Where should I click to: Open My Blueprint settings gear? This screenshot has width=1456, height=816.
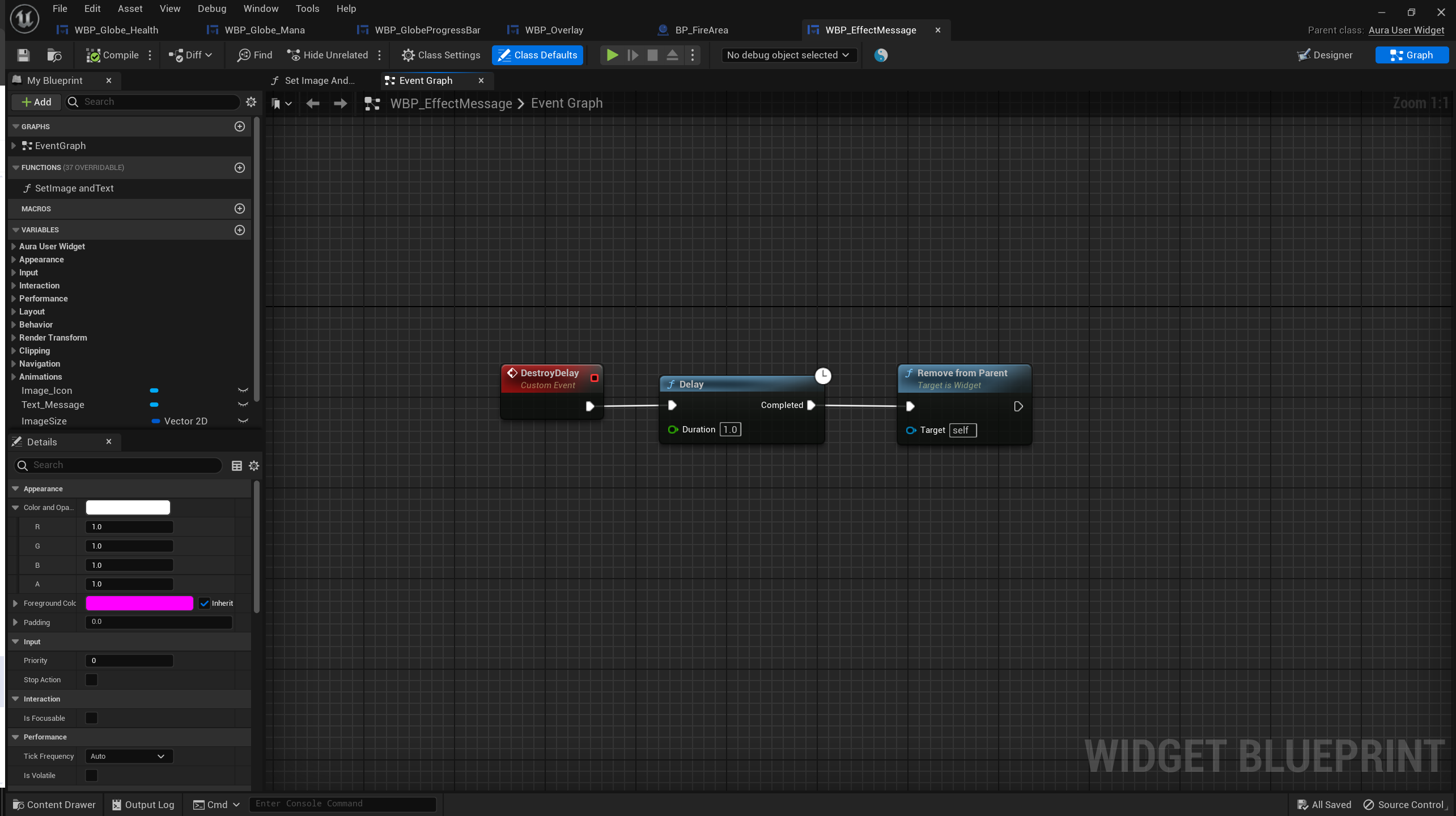pyautogui.click(x=251, y=102)
